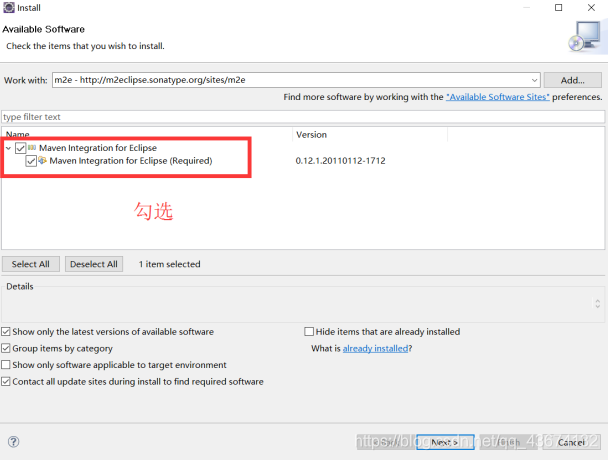Click the Cancel button

[x=571, y=442]
